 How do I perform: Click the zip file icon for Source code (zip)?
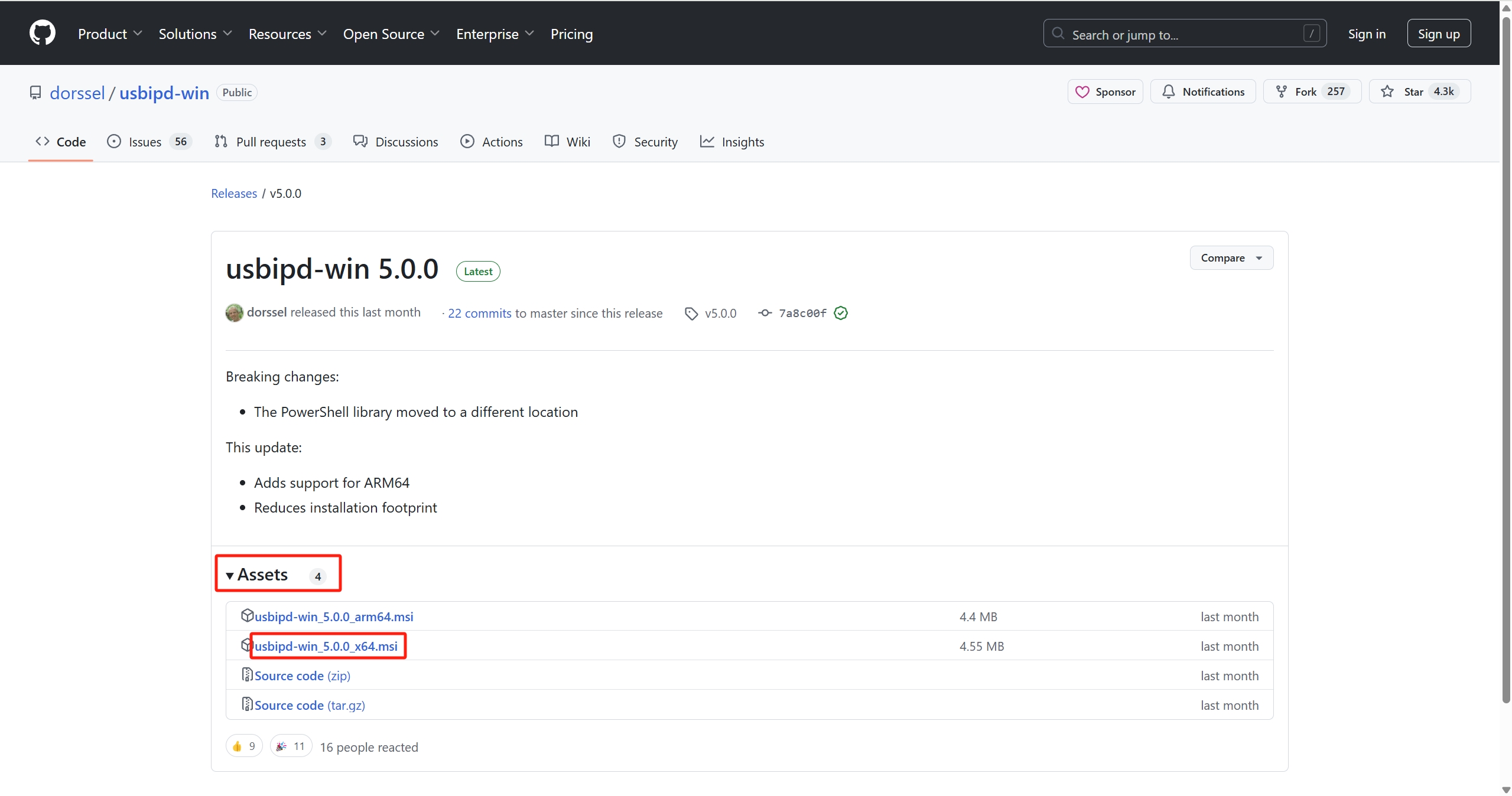coord(247,674)
